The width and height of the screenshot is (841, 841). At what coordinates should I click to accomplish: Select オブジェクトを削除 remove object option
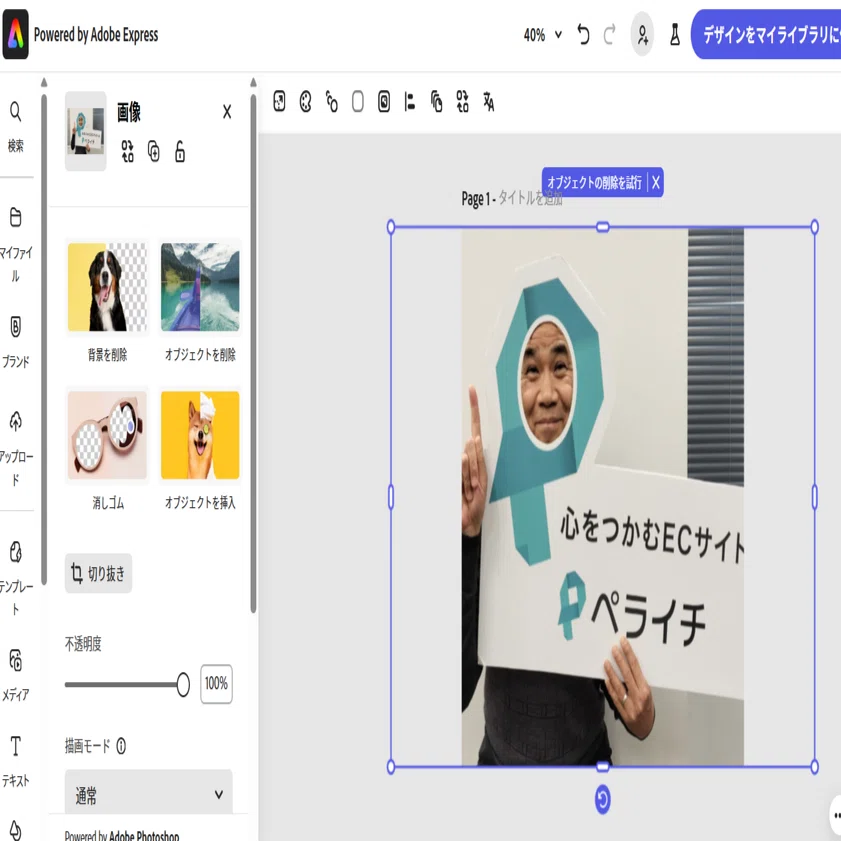[200, 301]
